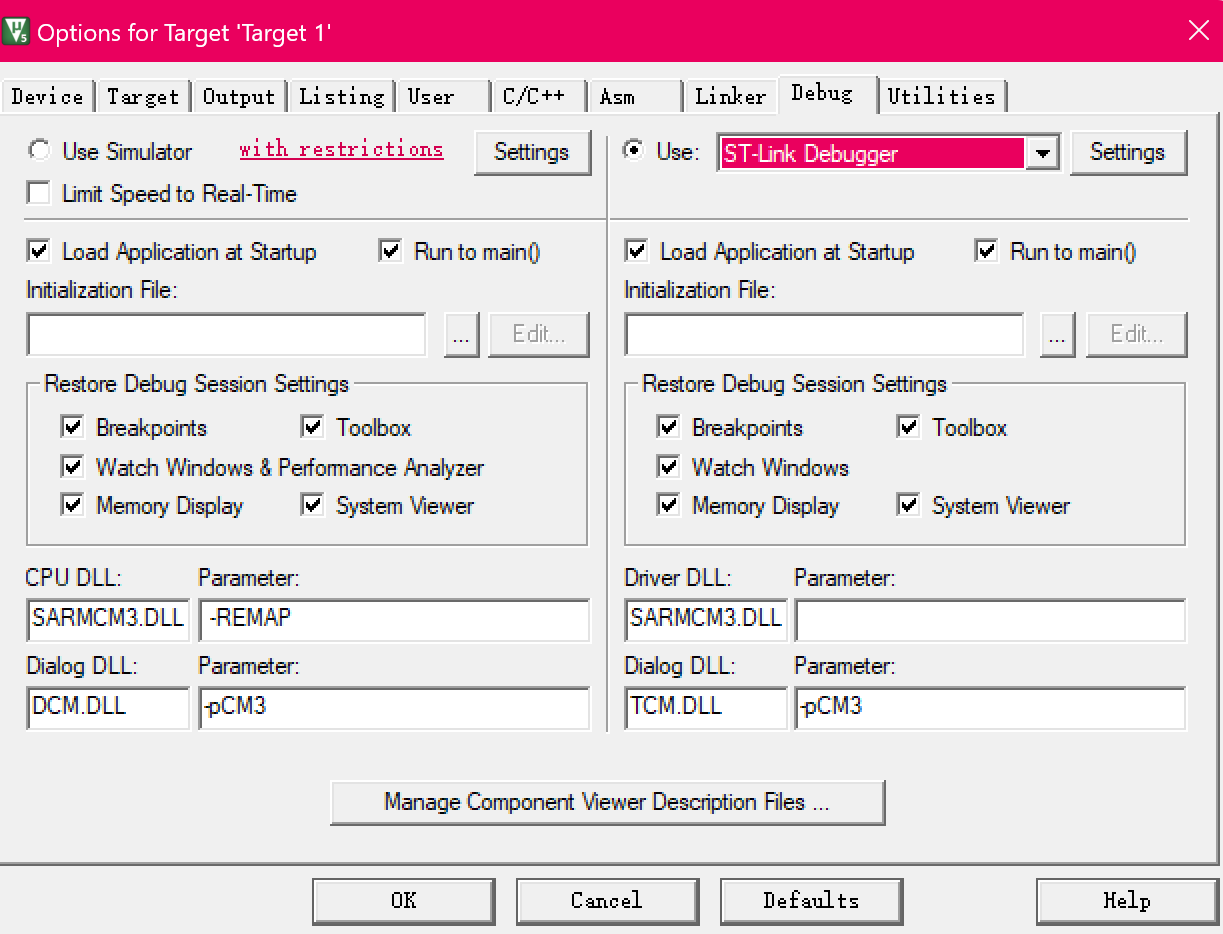Toggle debugger Memory Display checkbox
The height and width of the screenshot is (934, 1223).
pos(668,505)
